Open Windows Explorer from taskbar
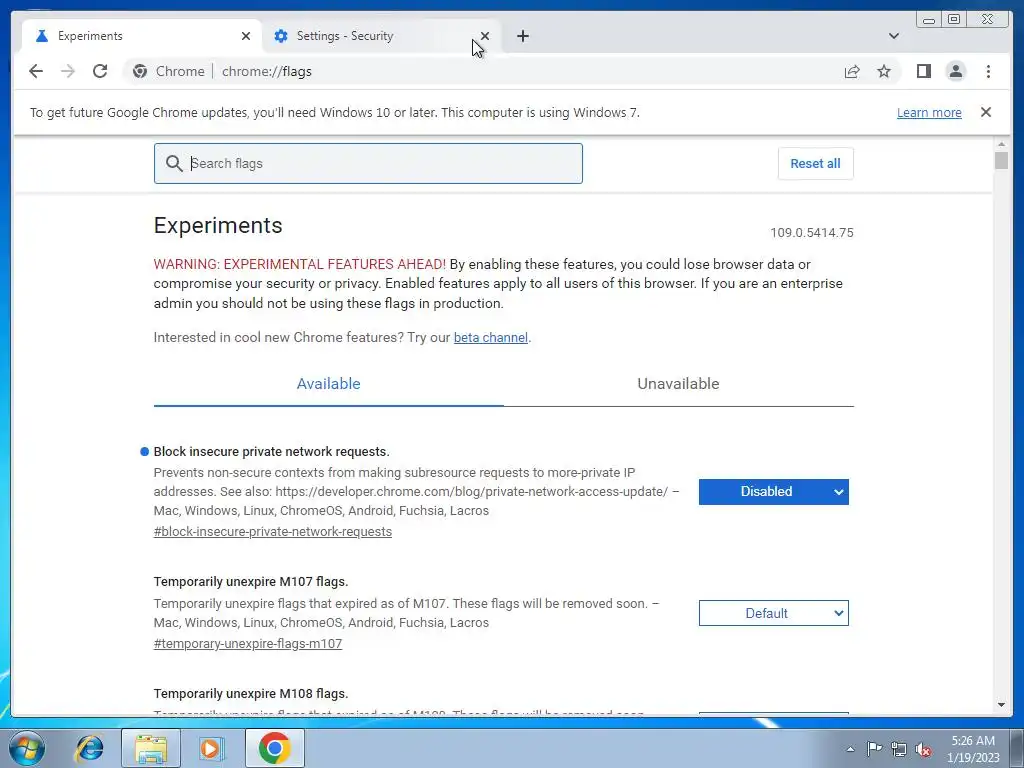Image resolution: width=1024 pixels, height=768 pixels. pos(151,748)
